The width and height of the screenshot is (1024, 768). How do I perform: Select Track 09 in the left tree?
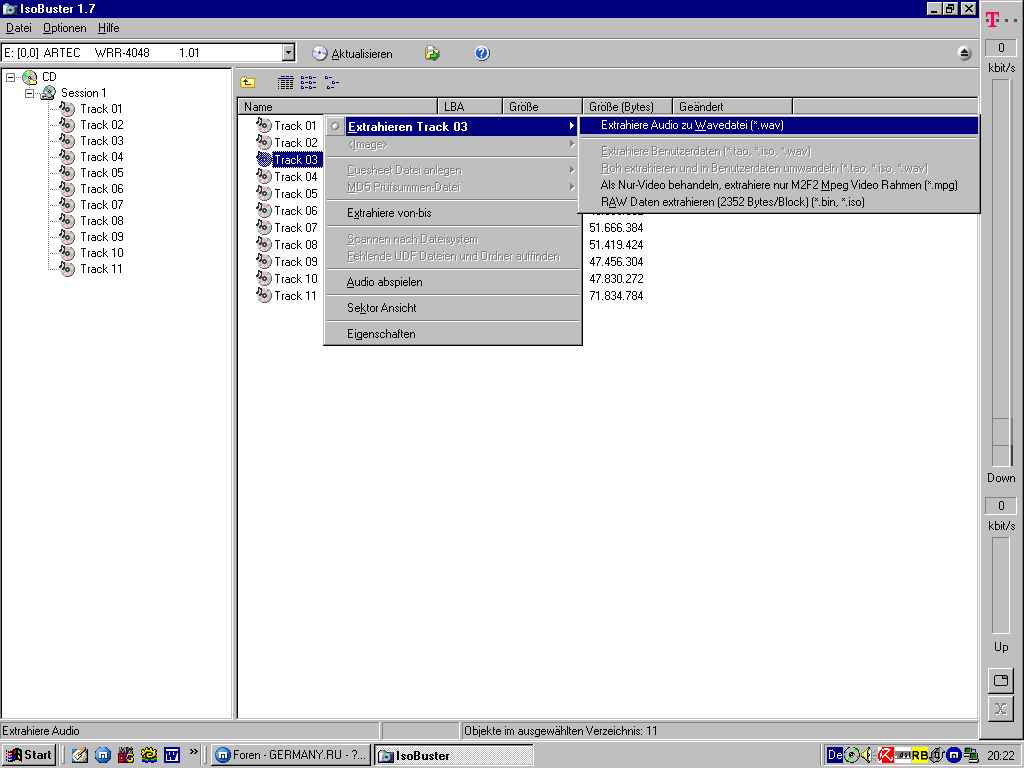pyautogui.click(x=102, y=237)
